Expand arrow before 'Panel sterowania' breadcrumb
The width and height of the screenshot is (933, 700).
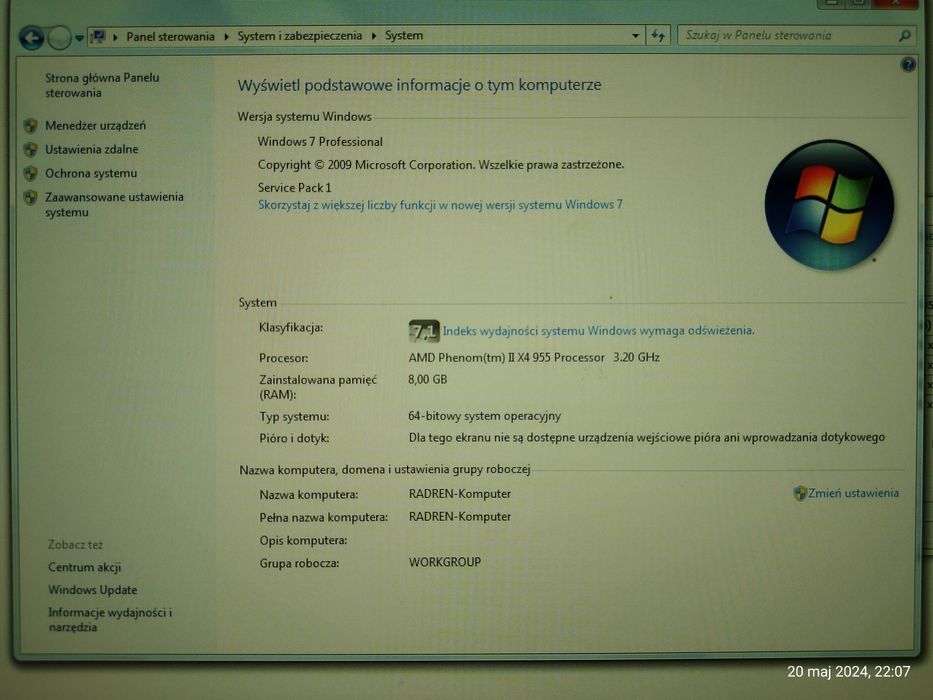point(115,37)
